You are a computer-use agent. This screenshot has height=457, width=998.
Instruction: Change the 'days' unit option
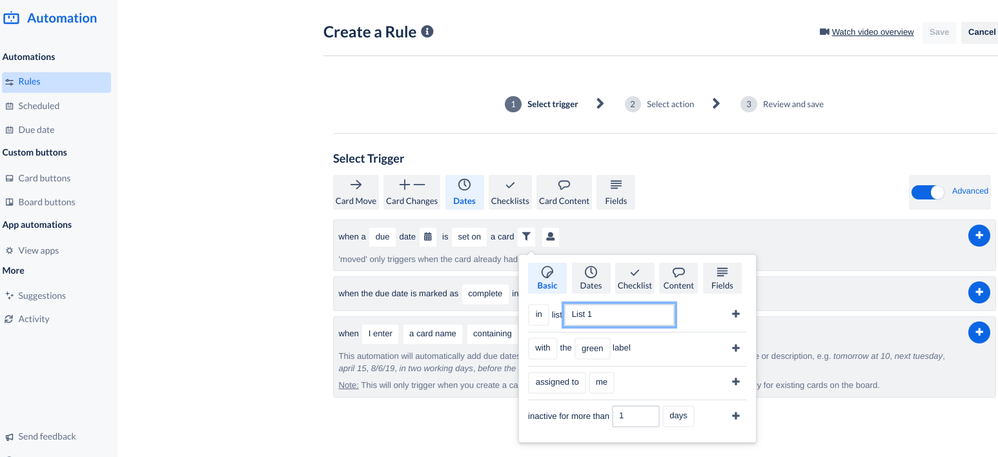(x=678, y=416)
